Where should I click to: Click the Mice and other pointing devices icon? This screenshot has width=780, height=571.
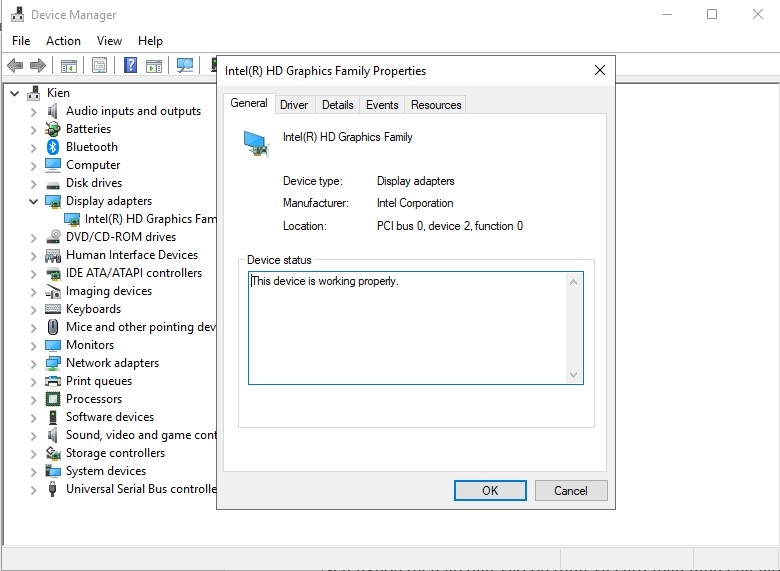pyautogui.click(x=53, y=327)
